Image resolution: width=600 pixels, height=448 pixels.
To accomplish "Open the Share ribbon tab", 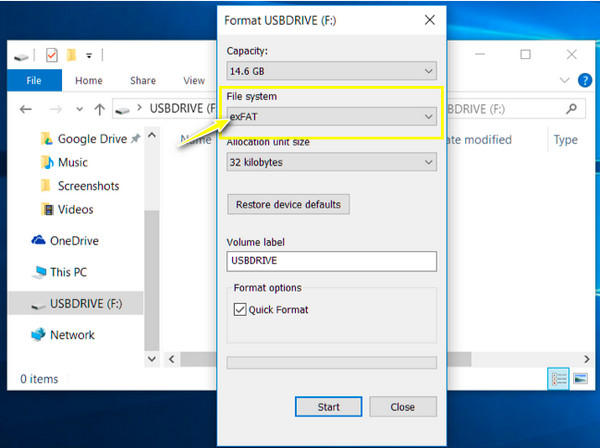I will click(x=143, y=80).
